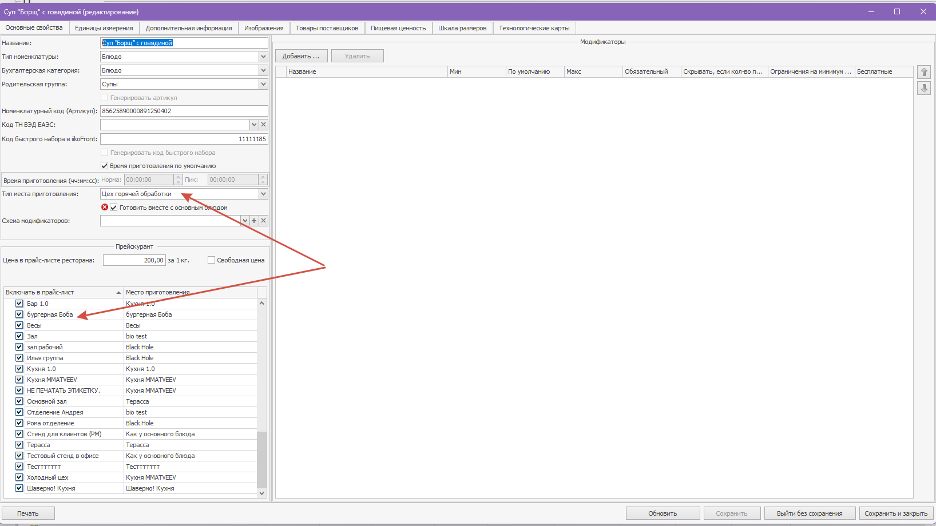
Task: Enable the Свободная цена checkbox
Action: coord(211,260)
